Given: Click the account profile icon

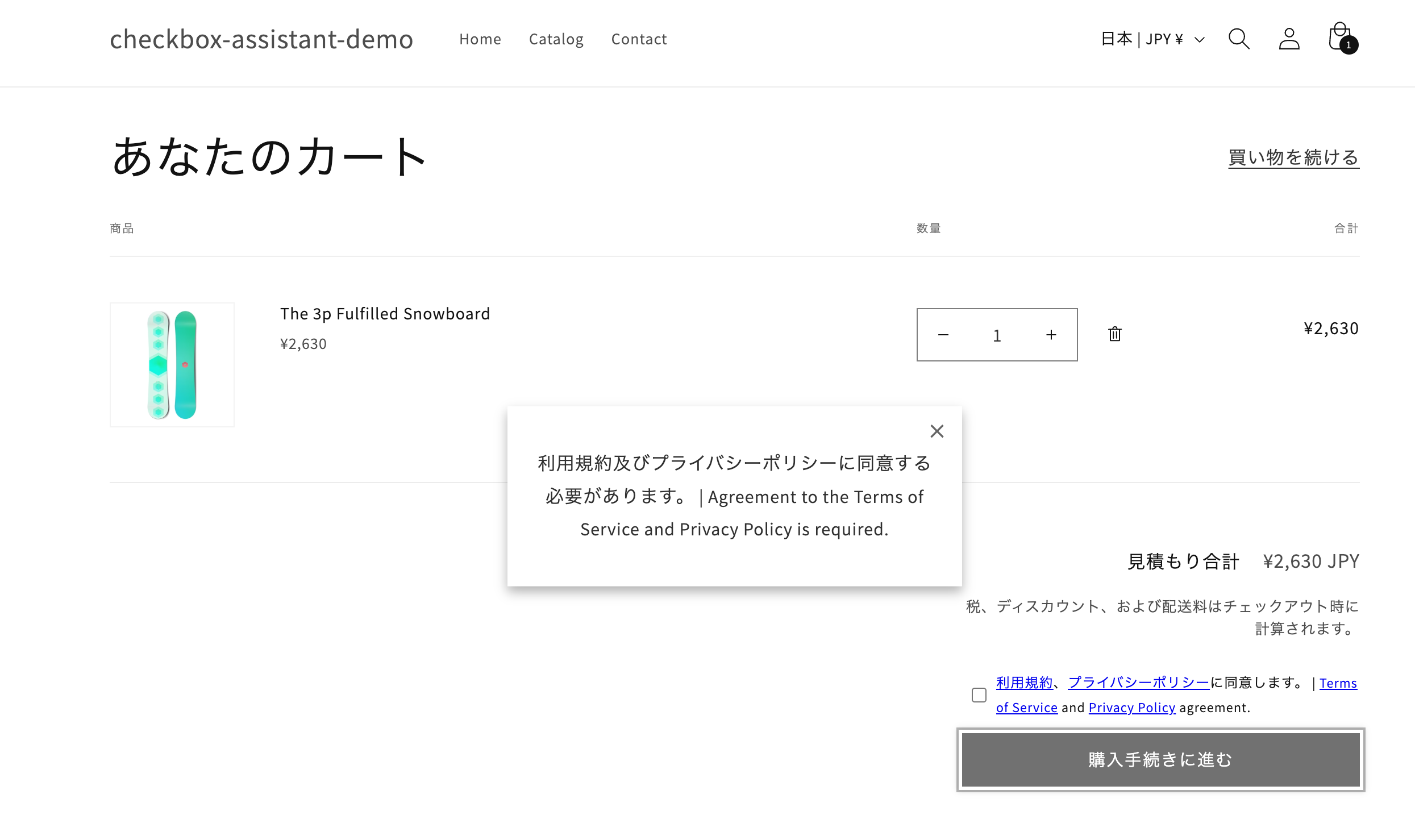Looking at the screenshot, I should [x=1289, y=39].
